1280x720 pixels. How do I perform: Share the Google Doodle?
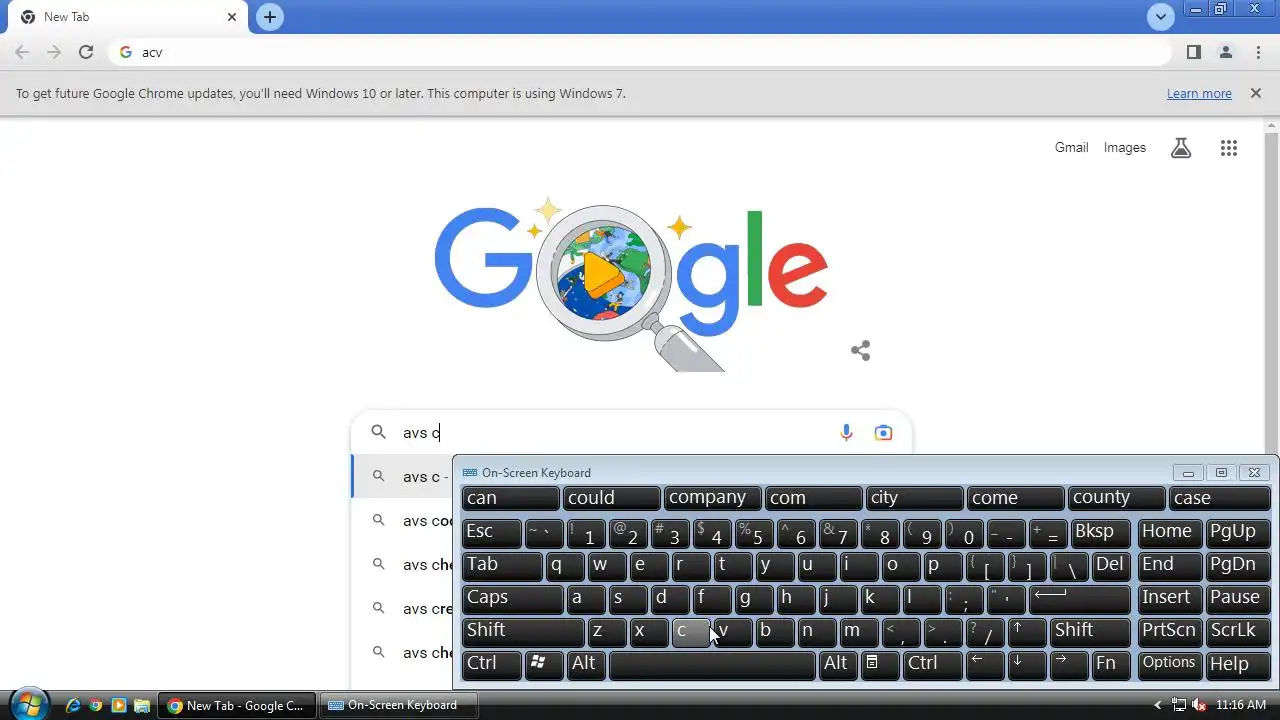[x=860, y=350]
